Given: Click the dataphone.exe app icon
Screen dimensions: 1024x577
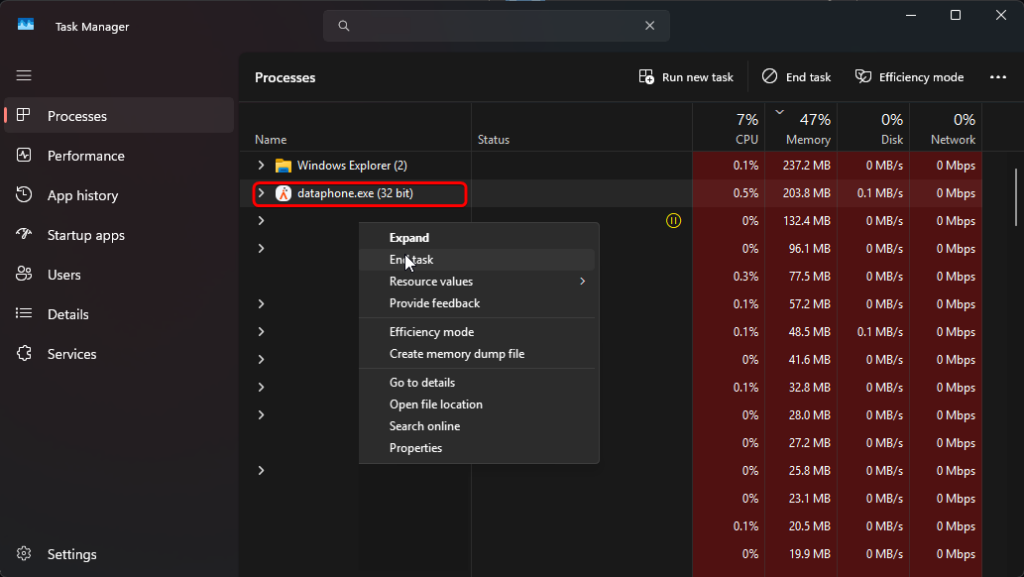Looking at the screenshot, I should pos(283,193).
